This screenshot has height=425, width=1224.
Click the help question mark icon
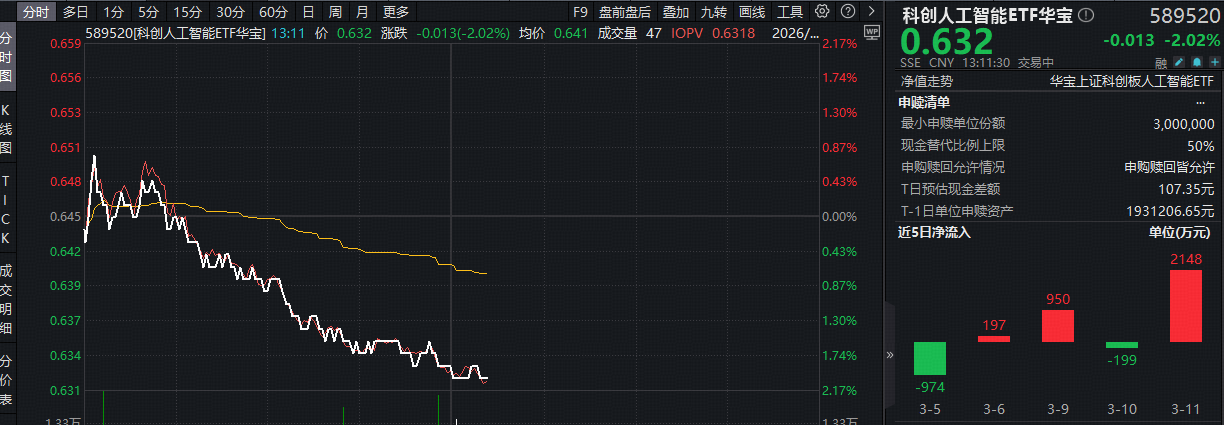tap(846, 12)
